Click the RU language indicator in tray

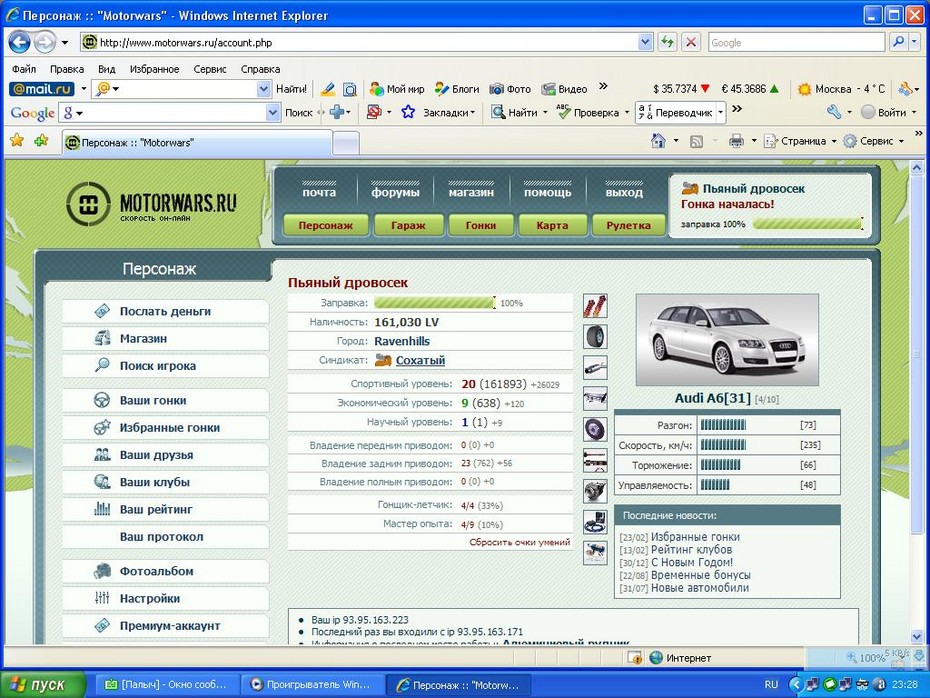point(770,684)
